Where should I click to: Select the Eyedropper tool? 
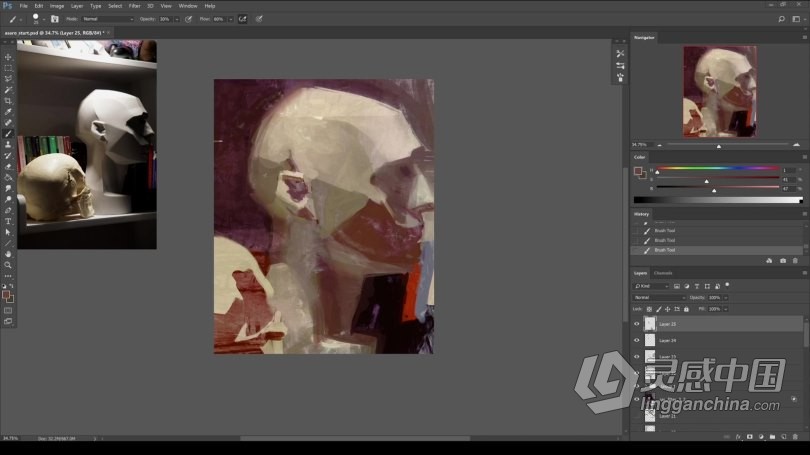(8, 112)
